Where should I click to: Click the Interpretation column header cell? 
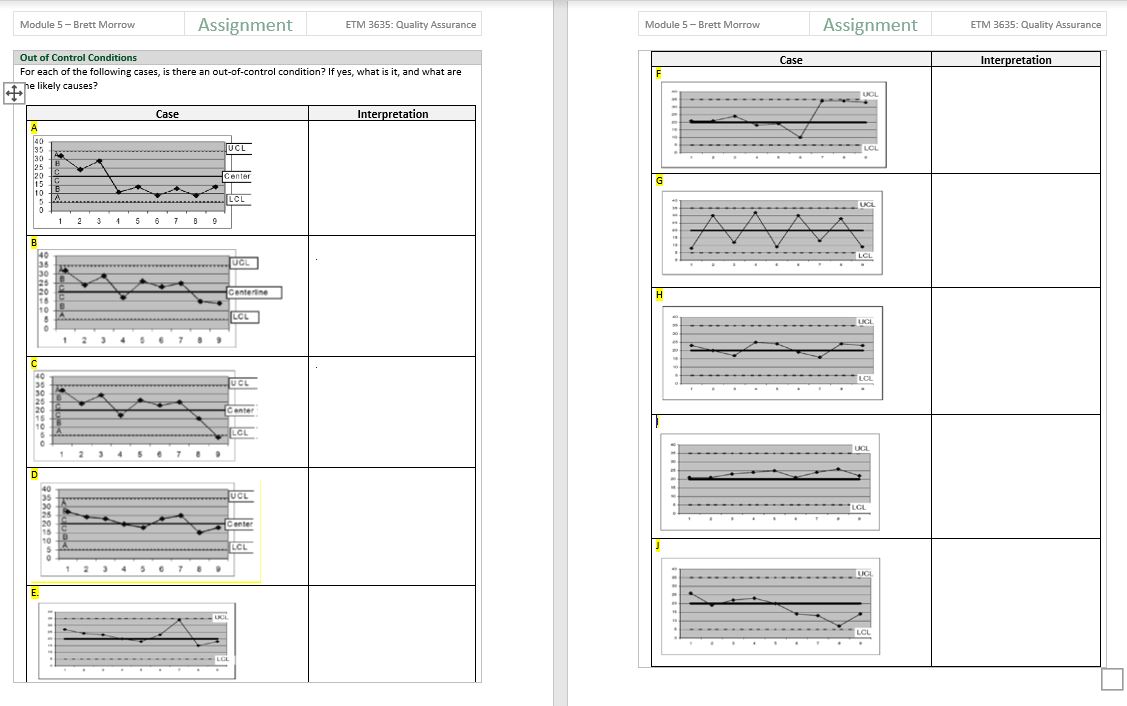394,113
